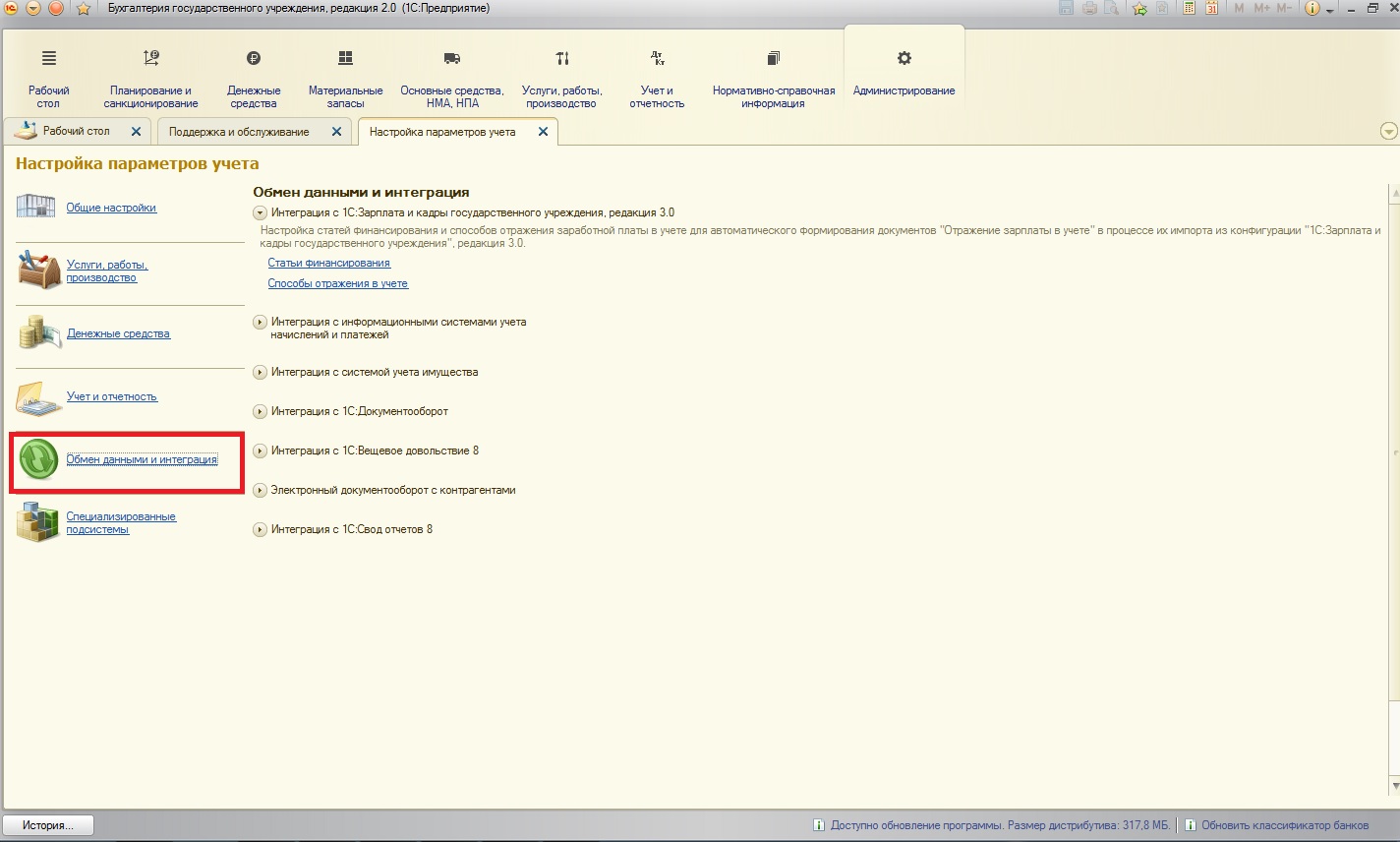Click the scroll down arrow of the vertical scrollbar
Image resolution: width=1400 pixels, height=842 pixels.
tap(1394, 784)
